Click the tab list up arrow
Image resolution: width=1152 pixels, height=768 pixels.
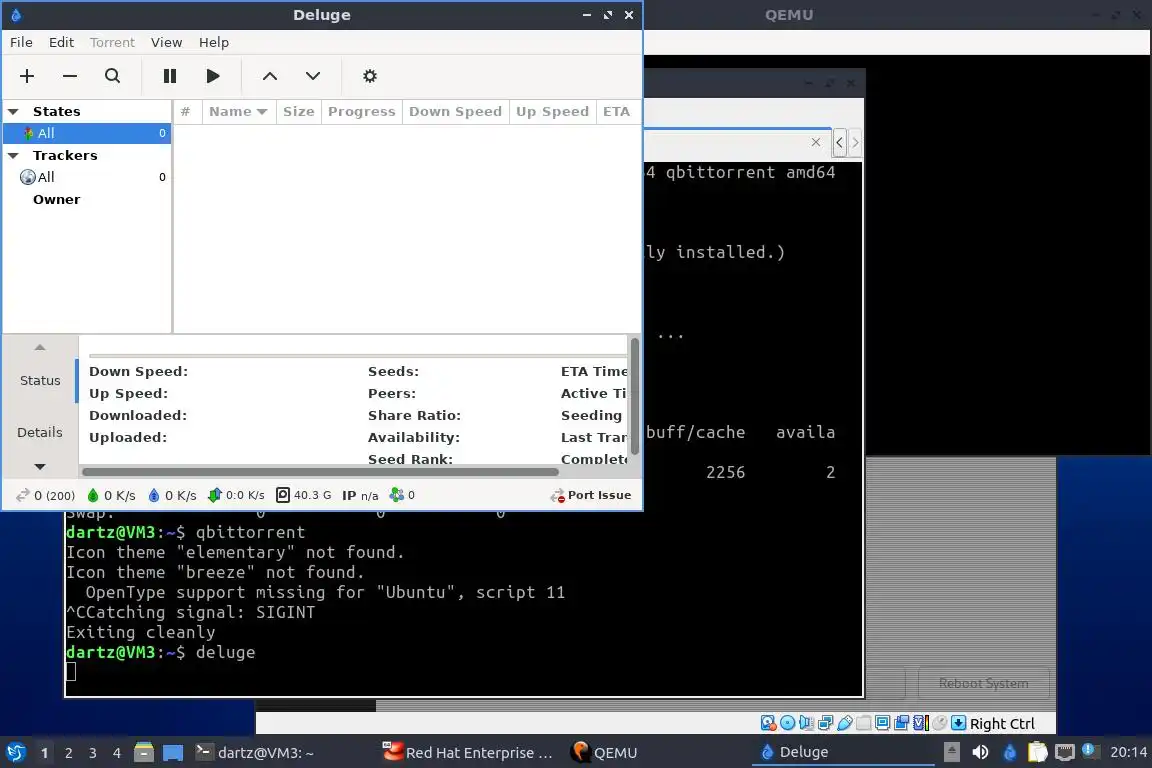point(40,348)
